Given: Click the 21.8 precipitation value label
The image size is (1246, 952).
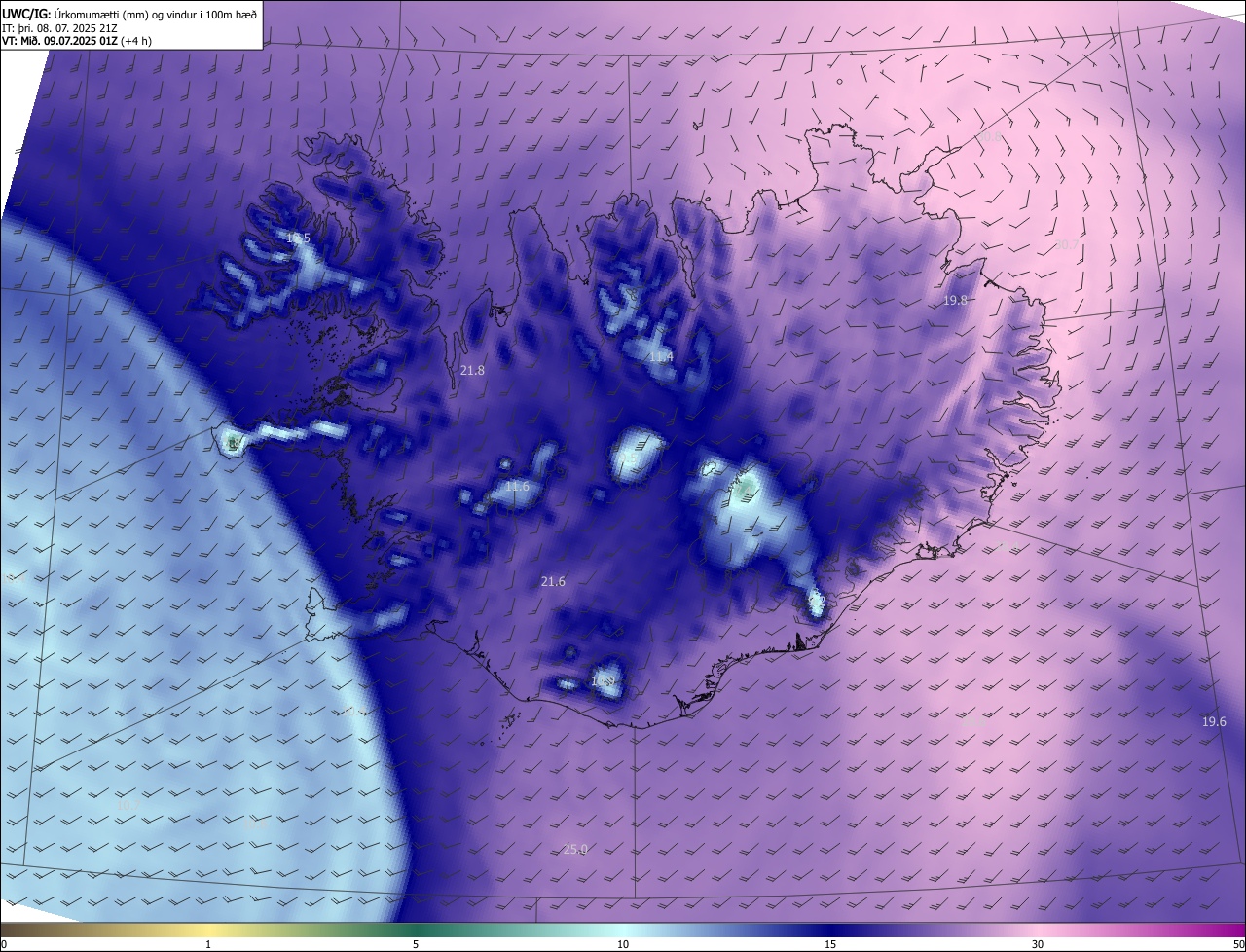Looking at the screenshot, I should (472, 370).
